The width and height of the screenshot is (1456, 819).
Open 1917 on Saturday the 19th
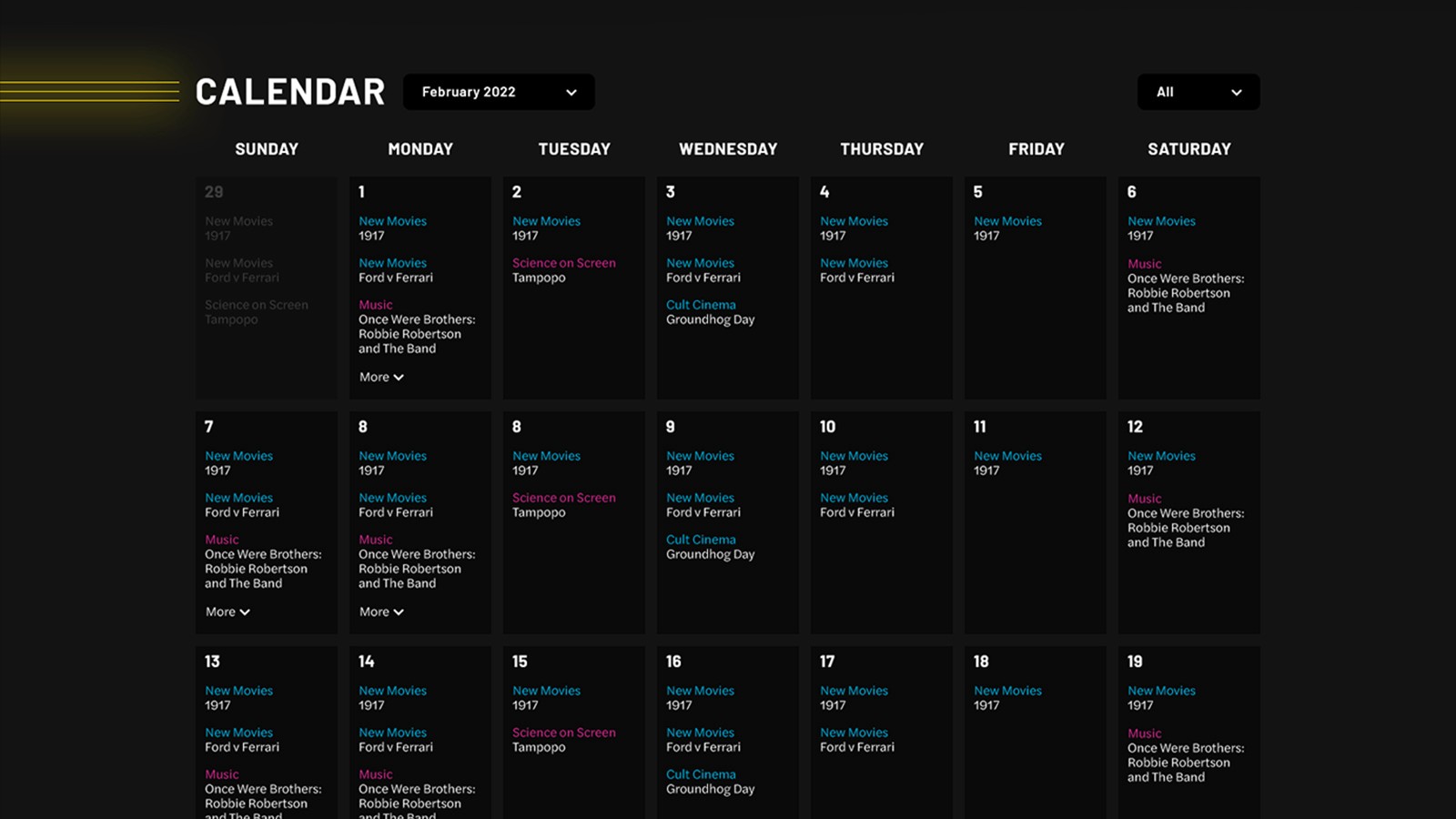[x=1140, y=705]
